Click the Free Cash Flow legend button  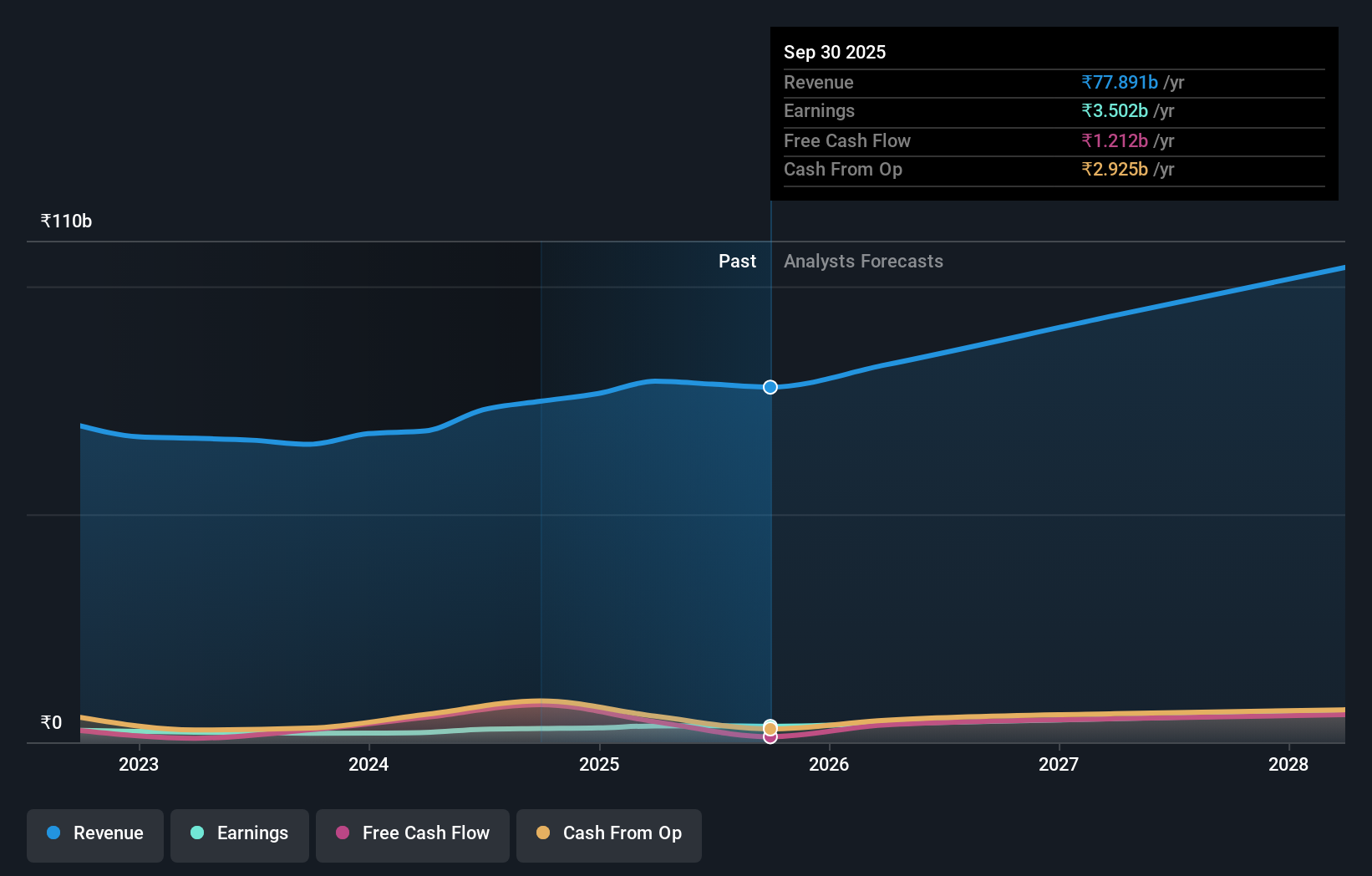pyautogui.click(x=412, y=835)
